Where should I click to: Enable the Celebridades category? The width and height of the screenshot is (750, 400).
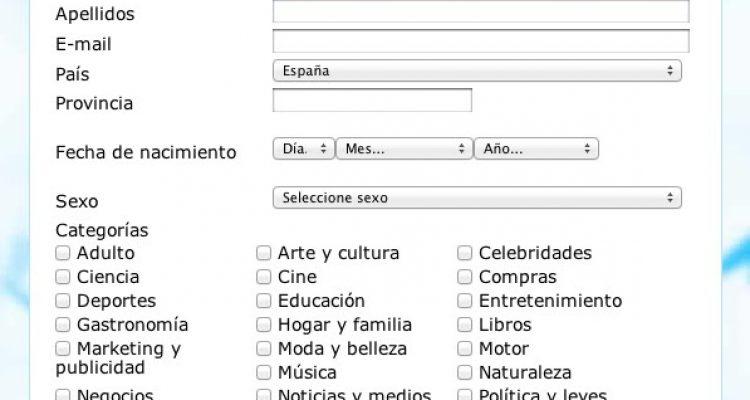click(x=464, y=253)
